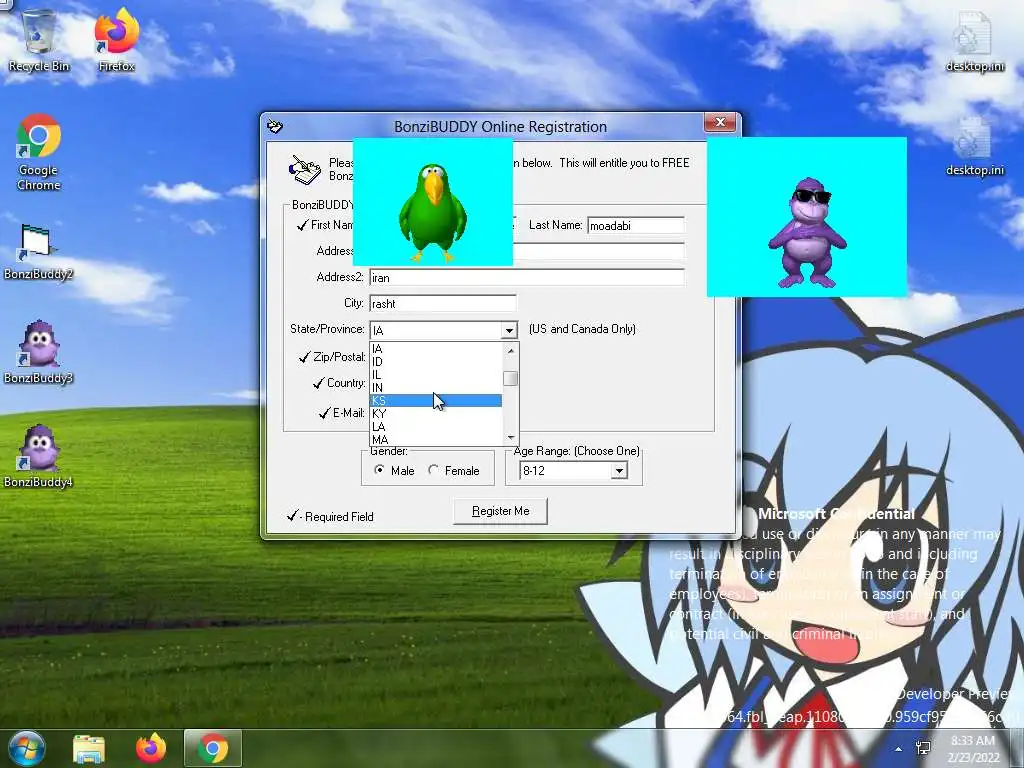Click the Address2 field containing iran
This screenshot has width=1024, height=768.
pyautogui.click(x=527, y=278)
